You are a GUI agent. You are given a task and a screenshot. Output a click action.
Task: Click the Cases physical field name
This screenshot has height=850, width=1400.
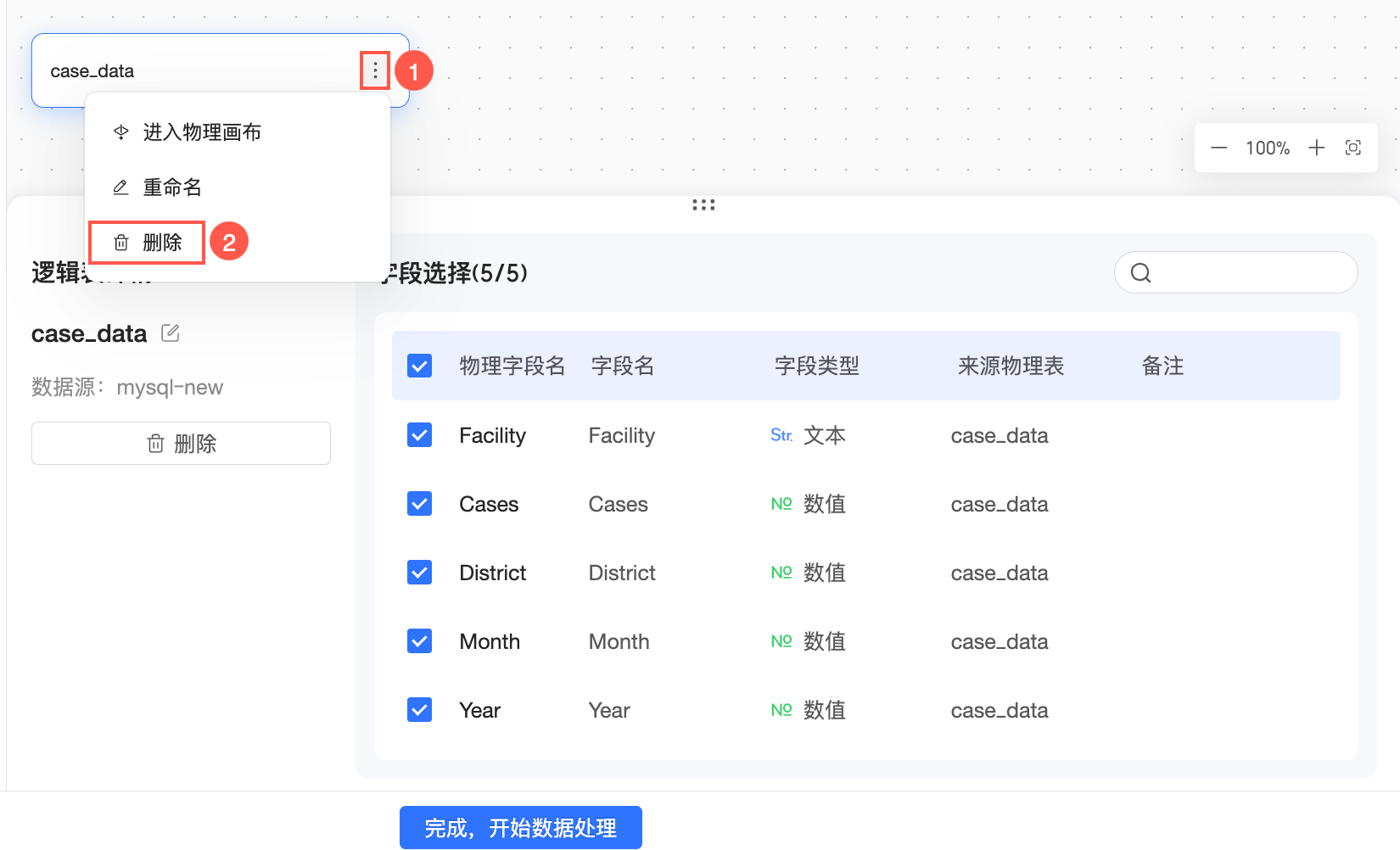pyautogui.click(x=489, y=504)
